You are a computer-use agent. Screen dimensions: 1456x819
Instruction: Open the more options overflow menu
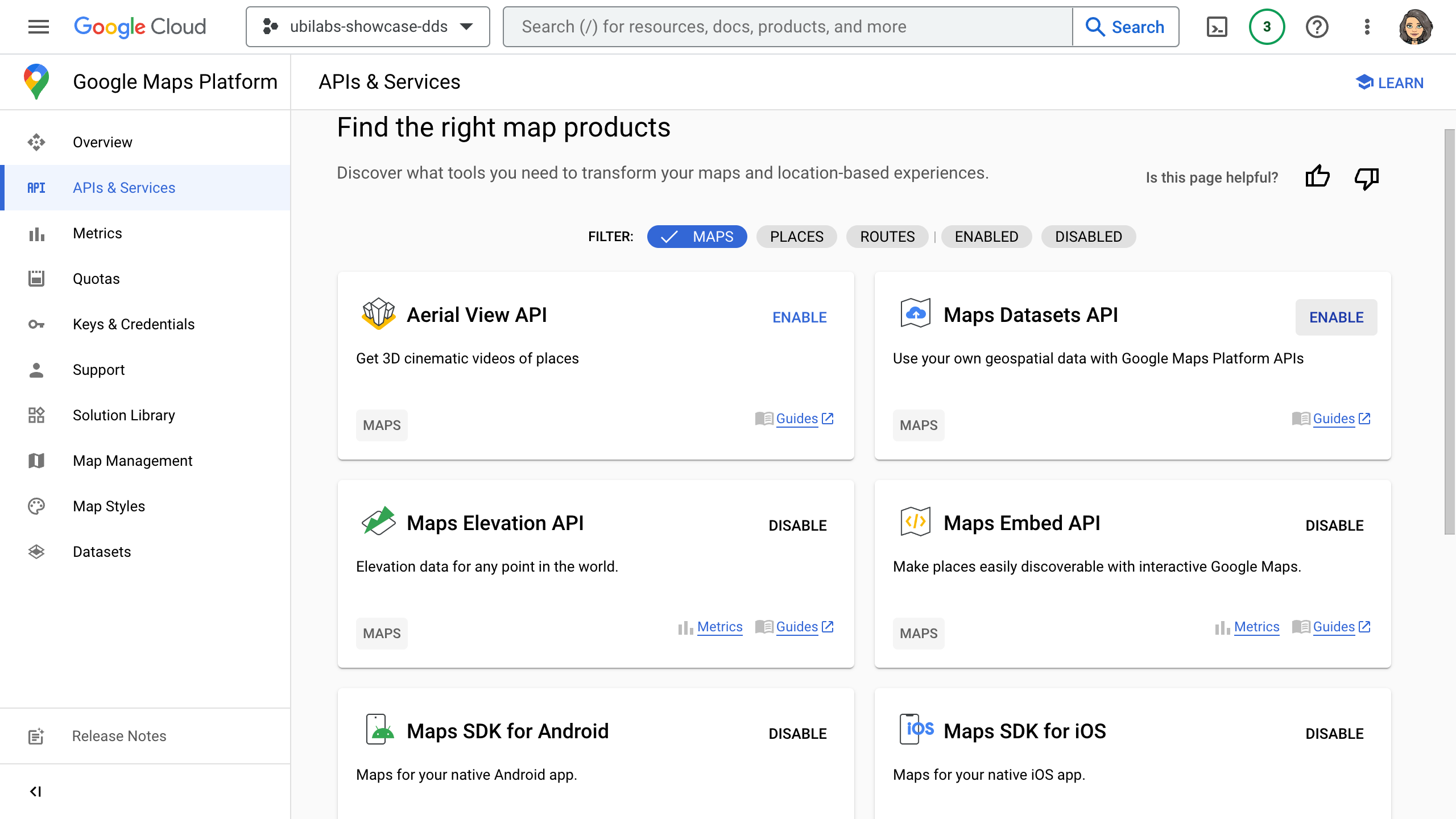click(x=1367, y=26)
